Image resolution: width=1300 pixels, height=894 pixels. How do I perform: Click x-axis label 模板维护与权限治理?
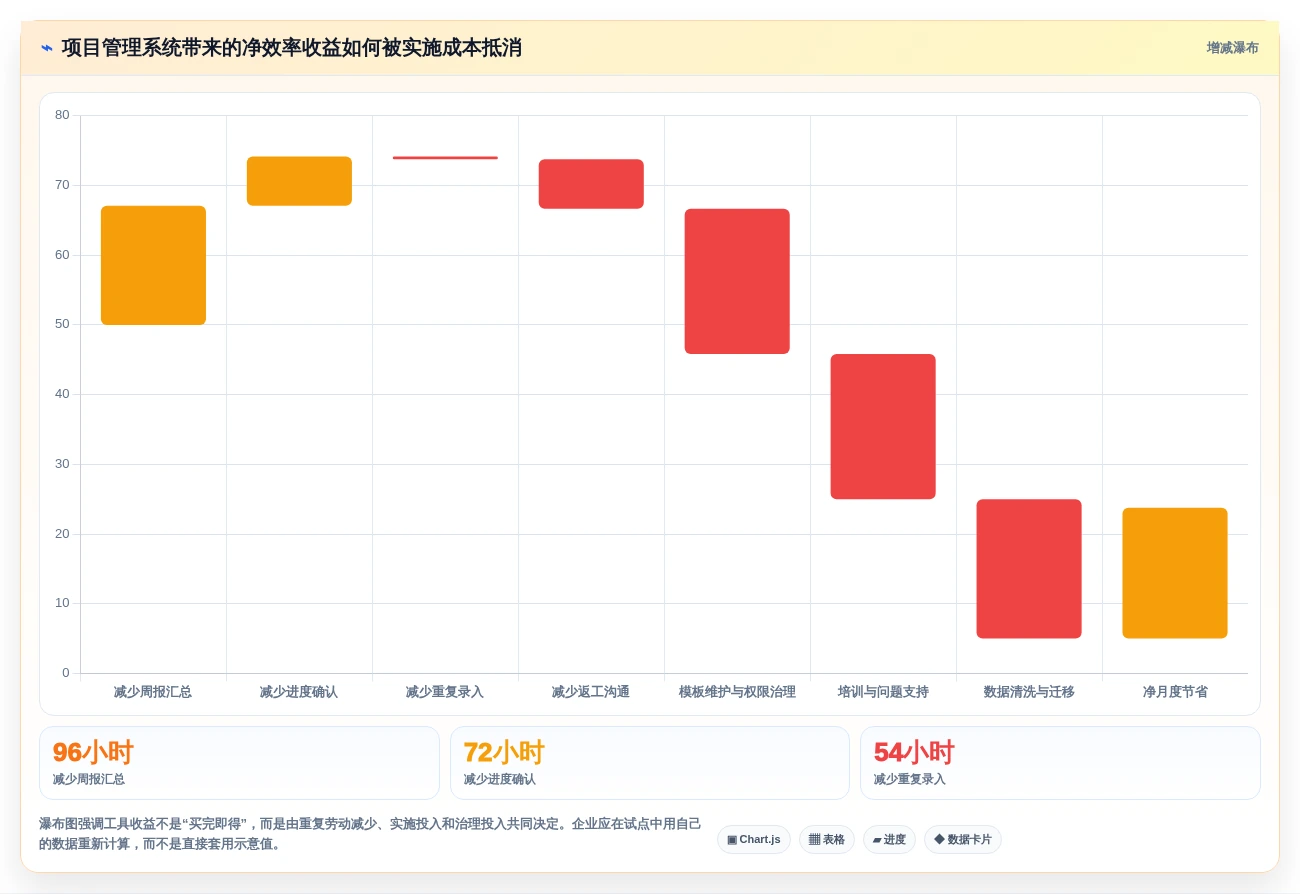[x=737, y=692]
